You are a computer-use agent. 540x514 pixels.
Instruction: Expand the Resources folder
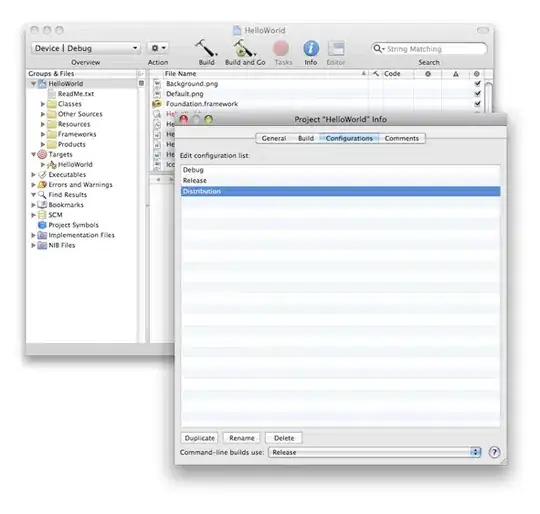(x=42, y=124)
